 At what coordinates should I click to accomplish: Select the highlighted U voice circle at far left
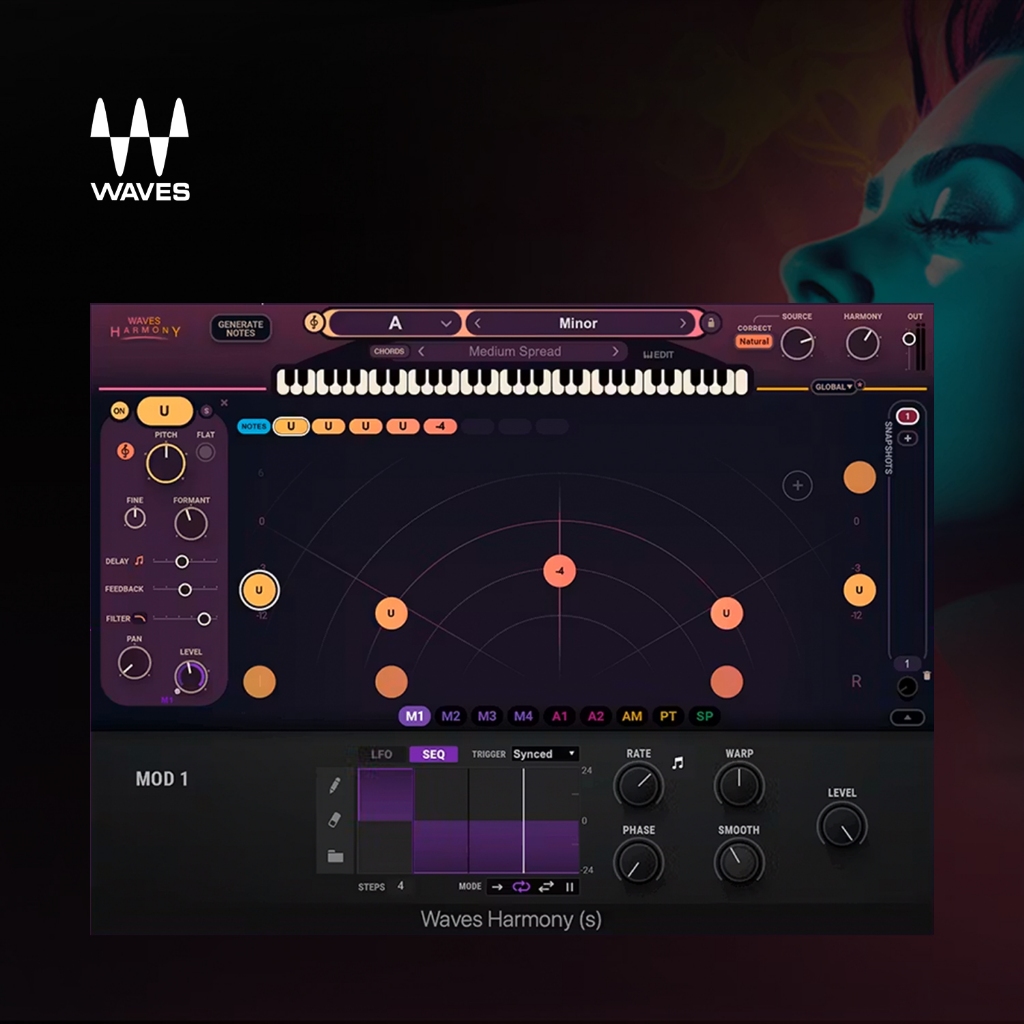click(259, 590)
